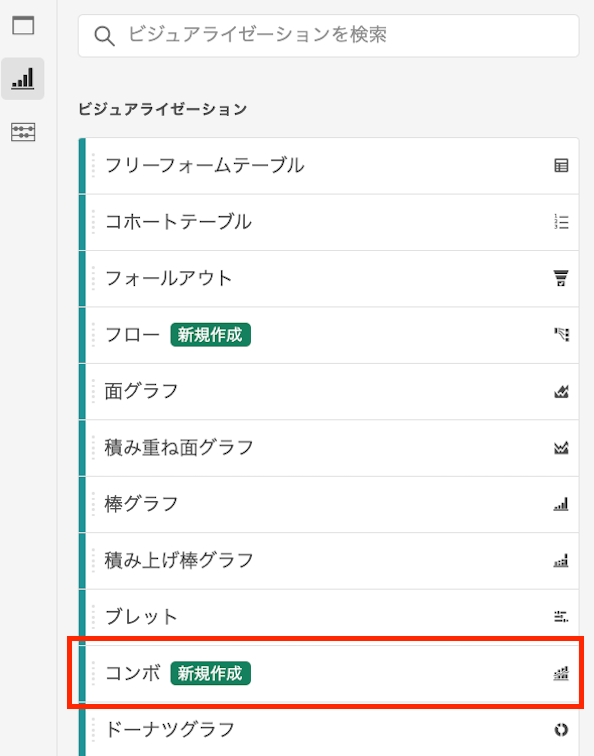Click the 新規作成 badge next to フロー
The width and height of the screenshot is (594, 756).
tap(210, 335)
